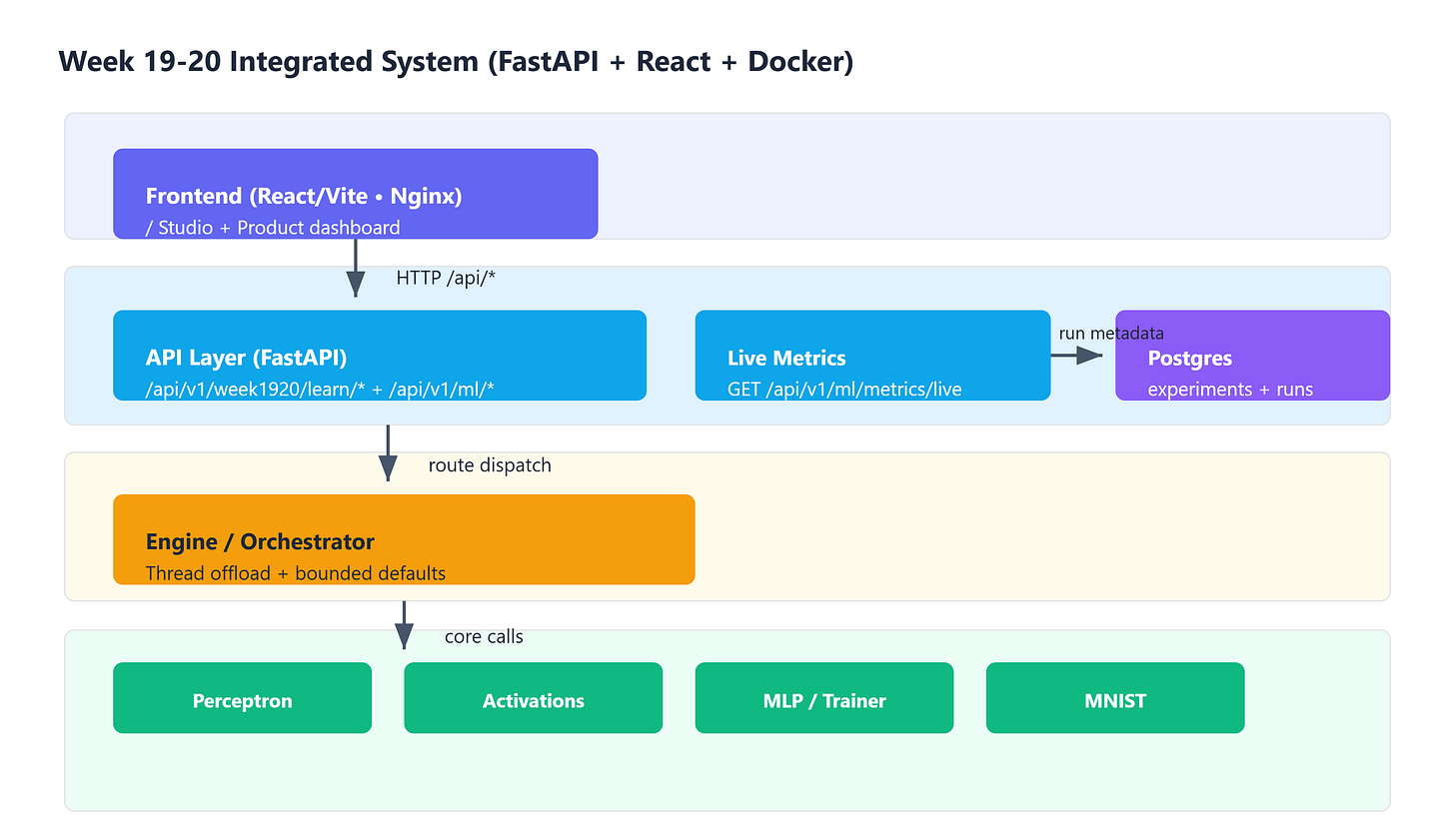Click the Activations block
Image resolution: width=1455 pixels, height=840 pixels.
tap(534, 698)
